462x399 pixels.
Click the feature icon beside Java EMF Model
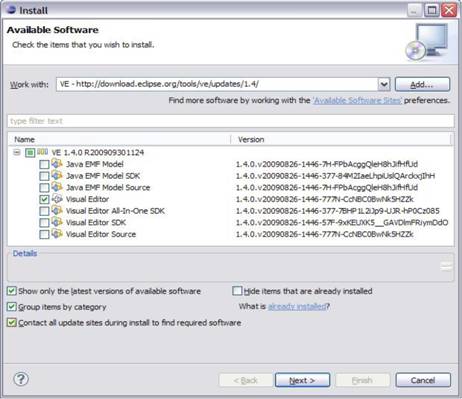tap(57, 164)
